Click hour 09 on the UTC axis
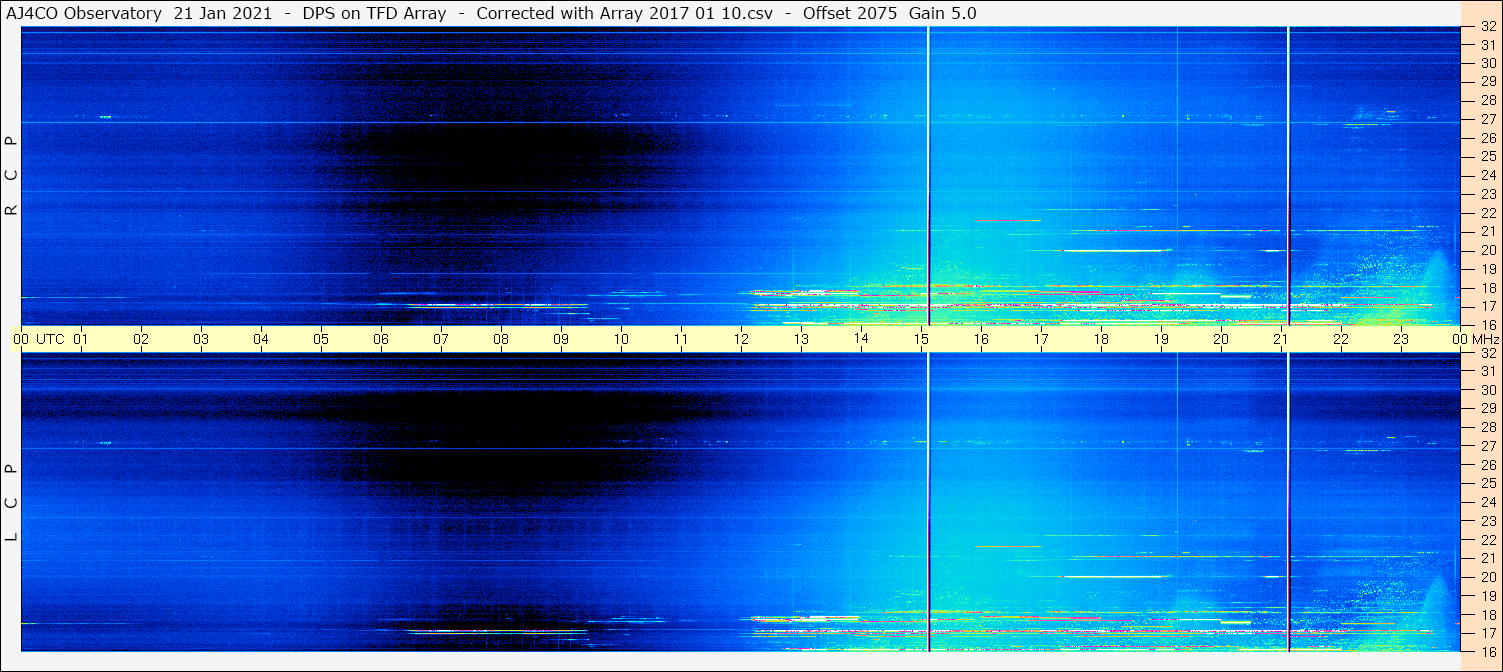1503x672 pixels. pyautogui.click(x=561, y=340)
